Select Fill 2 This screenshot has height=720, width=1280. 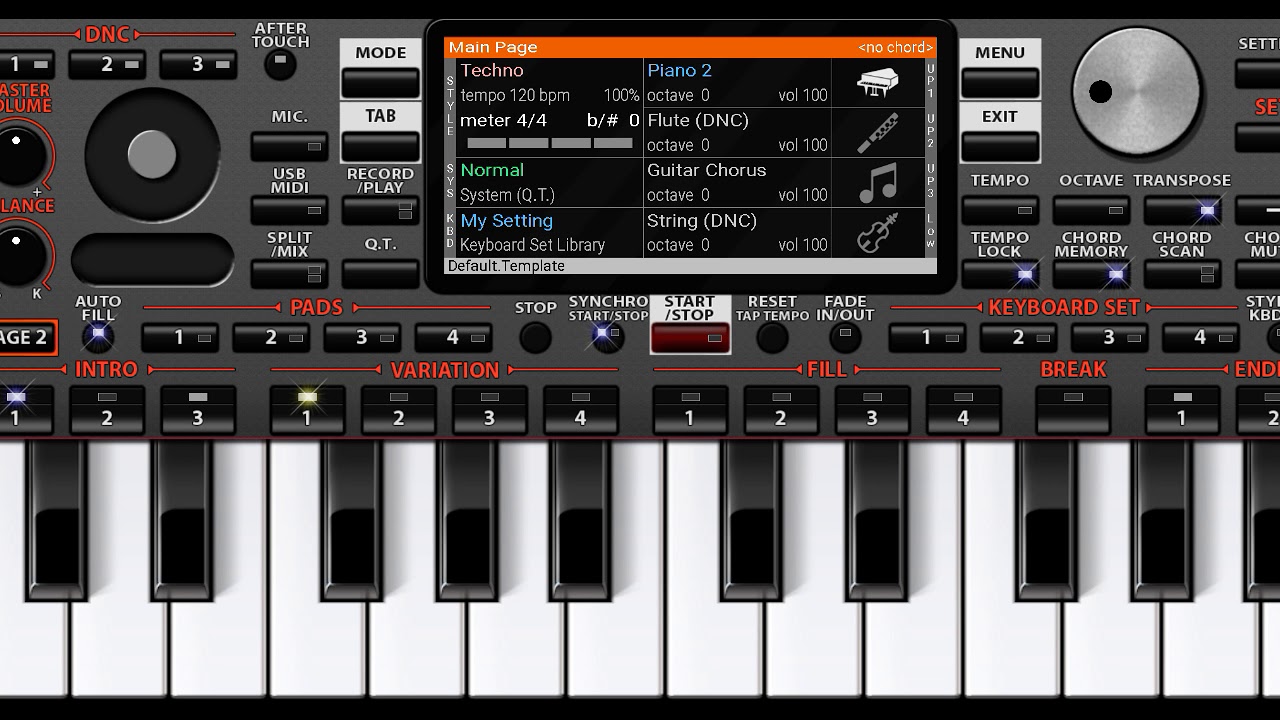pos(781,409)
